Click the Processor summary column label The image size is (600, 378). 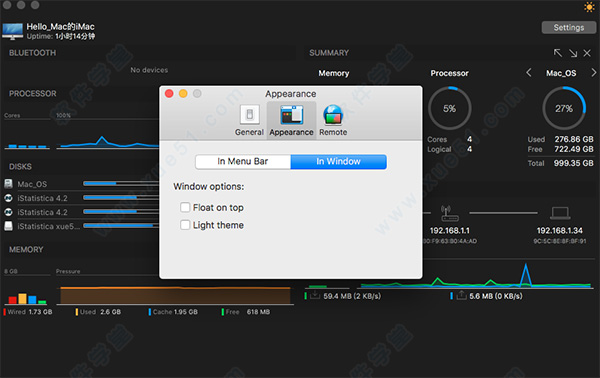449,73
